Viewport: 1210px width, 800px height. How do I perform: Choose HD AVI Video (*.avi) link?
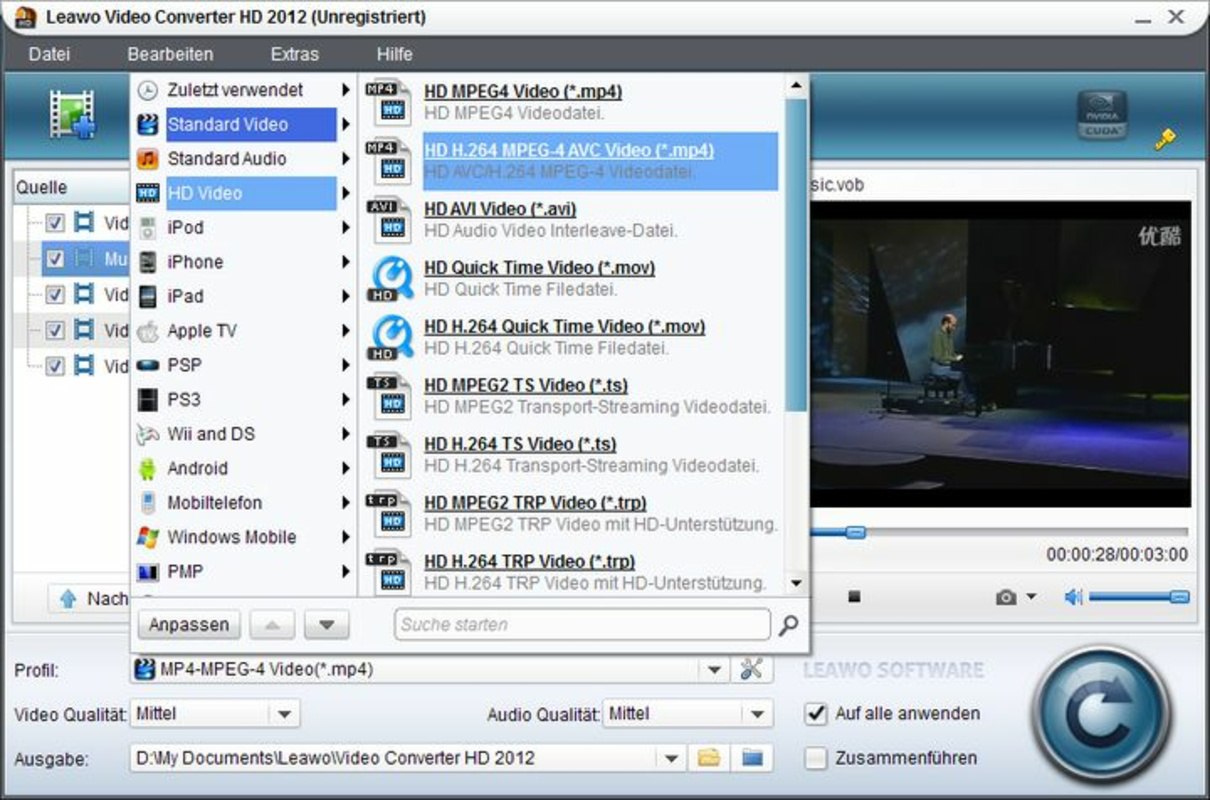500,209
